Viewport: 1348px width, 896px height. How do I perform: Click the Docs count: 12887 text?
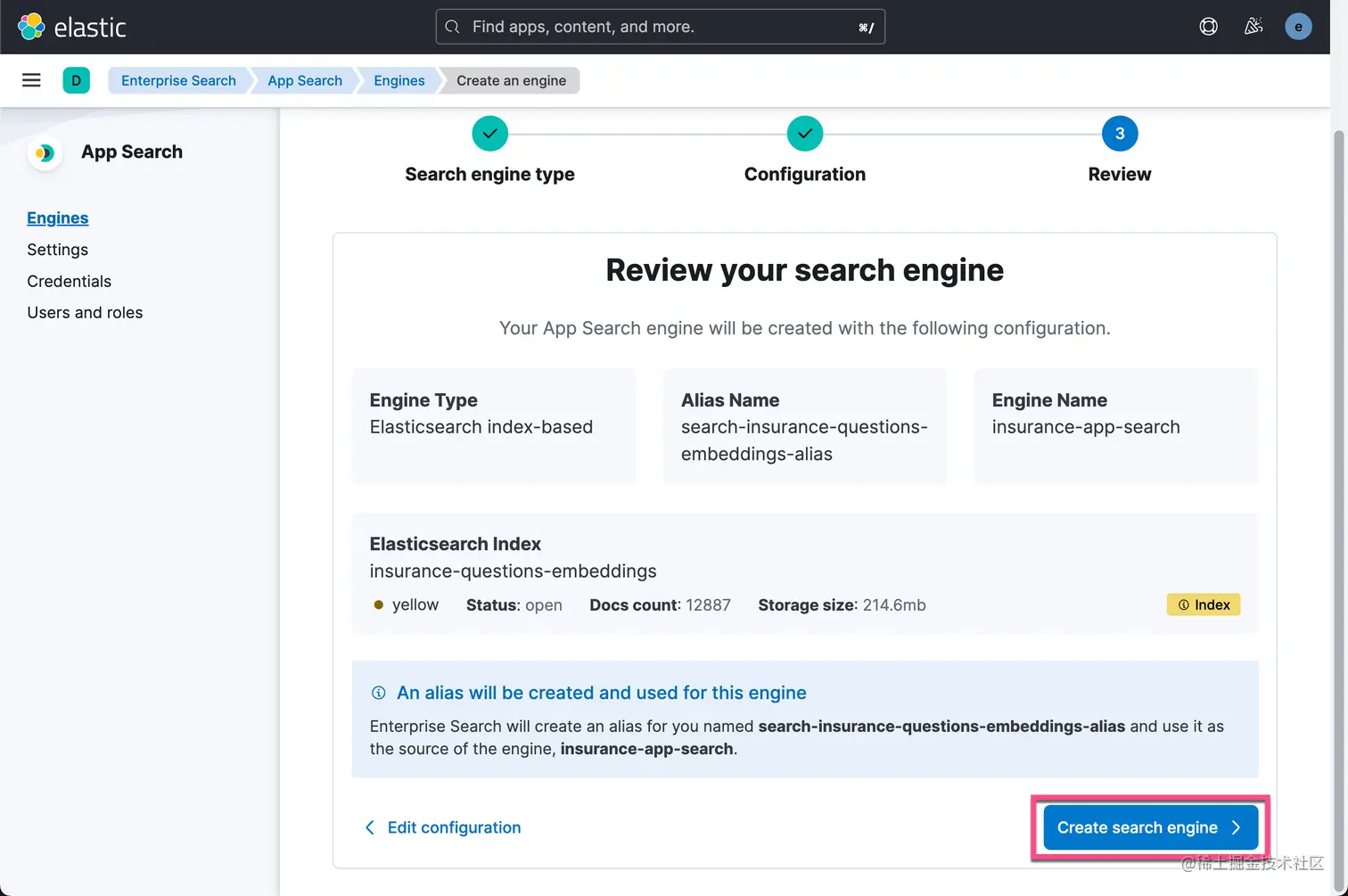[x=661, y=604]
